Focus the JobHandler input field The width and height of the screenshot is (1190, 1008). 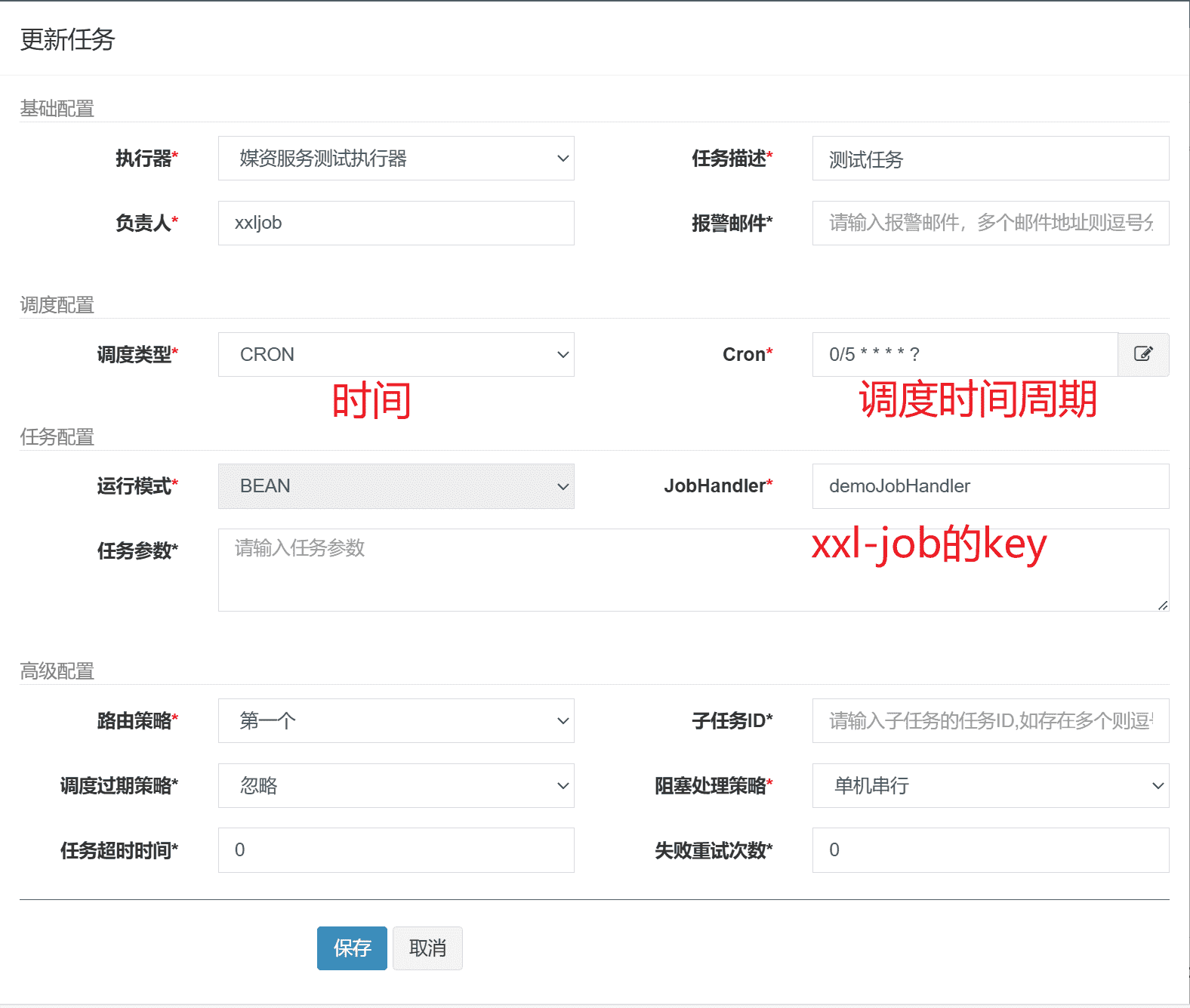990,486
